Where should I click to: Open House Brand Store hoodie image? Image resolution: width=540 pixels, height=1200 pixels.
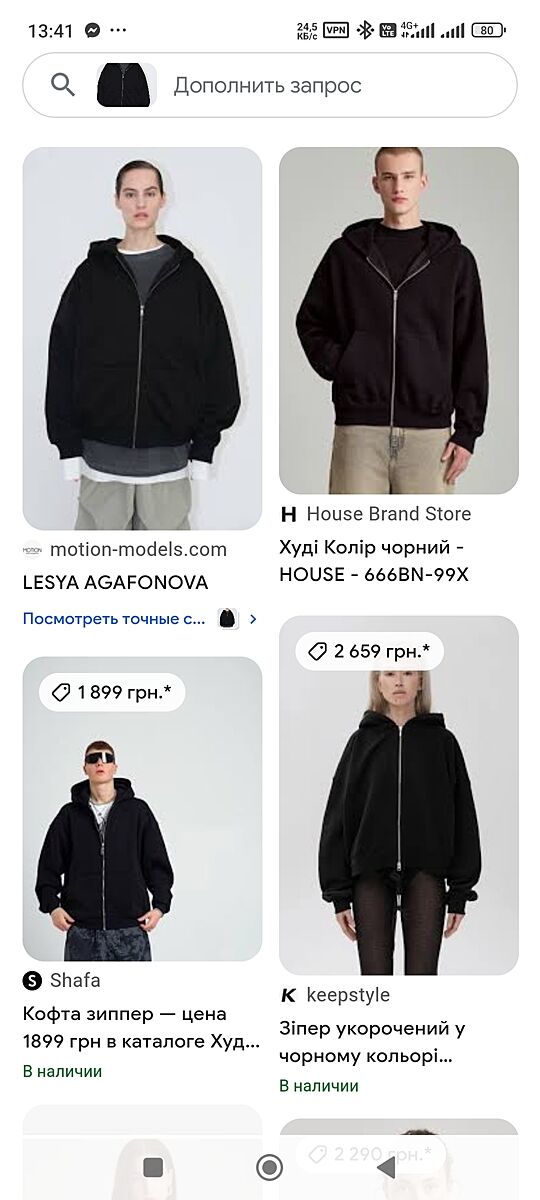398,320
